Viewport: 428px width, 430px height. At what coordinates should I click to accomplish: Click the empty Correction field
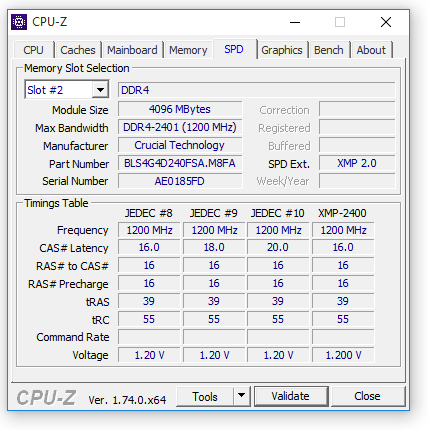coord(357,109)
